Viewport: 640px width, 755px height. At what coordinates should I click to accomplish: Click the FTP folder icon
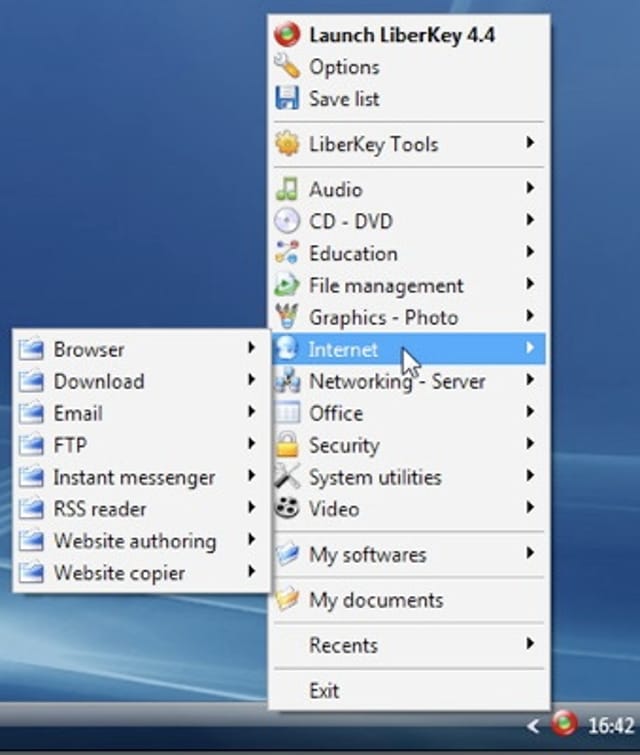click(31, 444)
